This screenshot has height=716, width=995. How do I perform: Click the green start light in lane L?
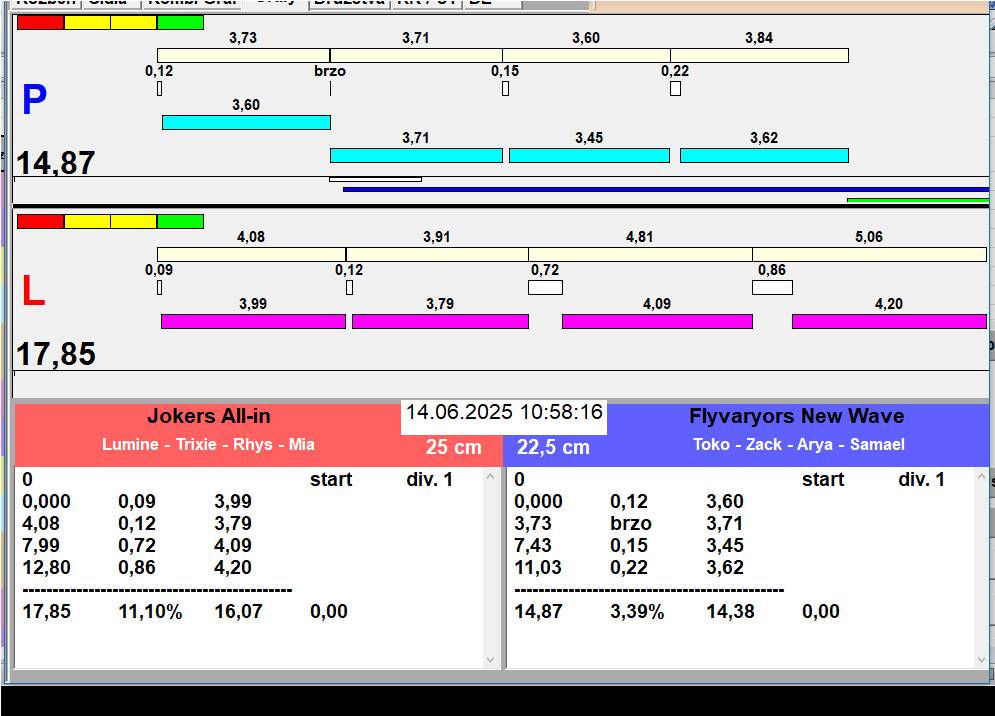coord(180,221)
